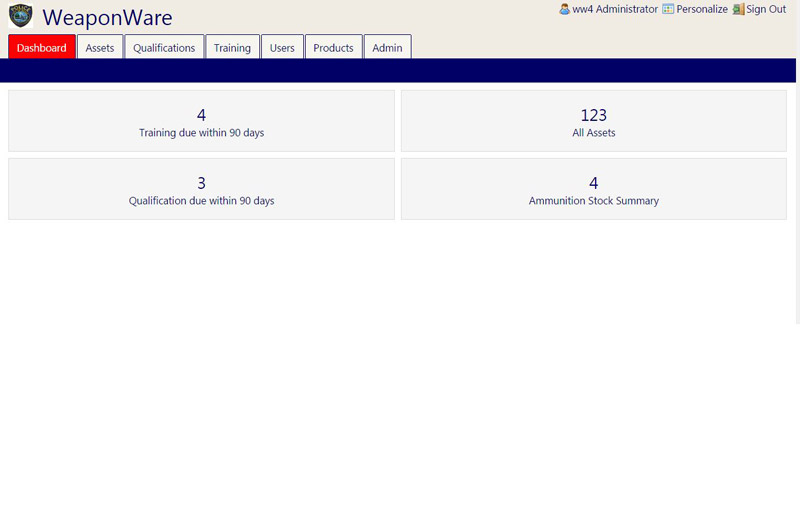Click the WeaponWare title text
The image size is (800, 528).
[107, 18]
